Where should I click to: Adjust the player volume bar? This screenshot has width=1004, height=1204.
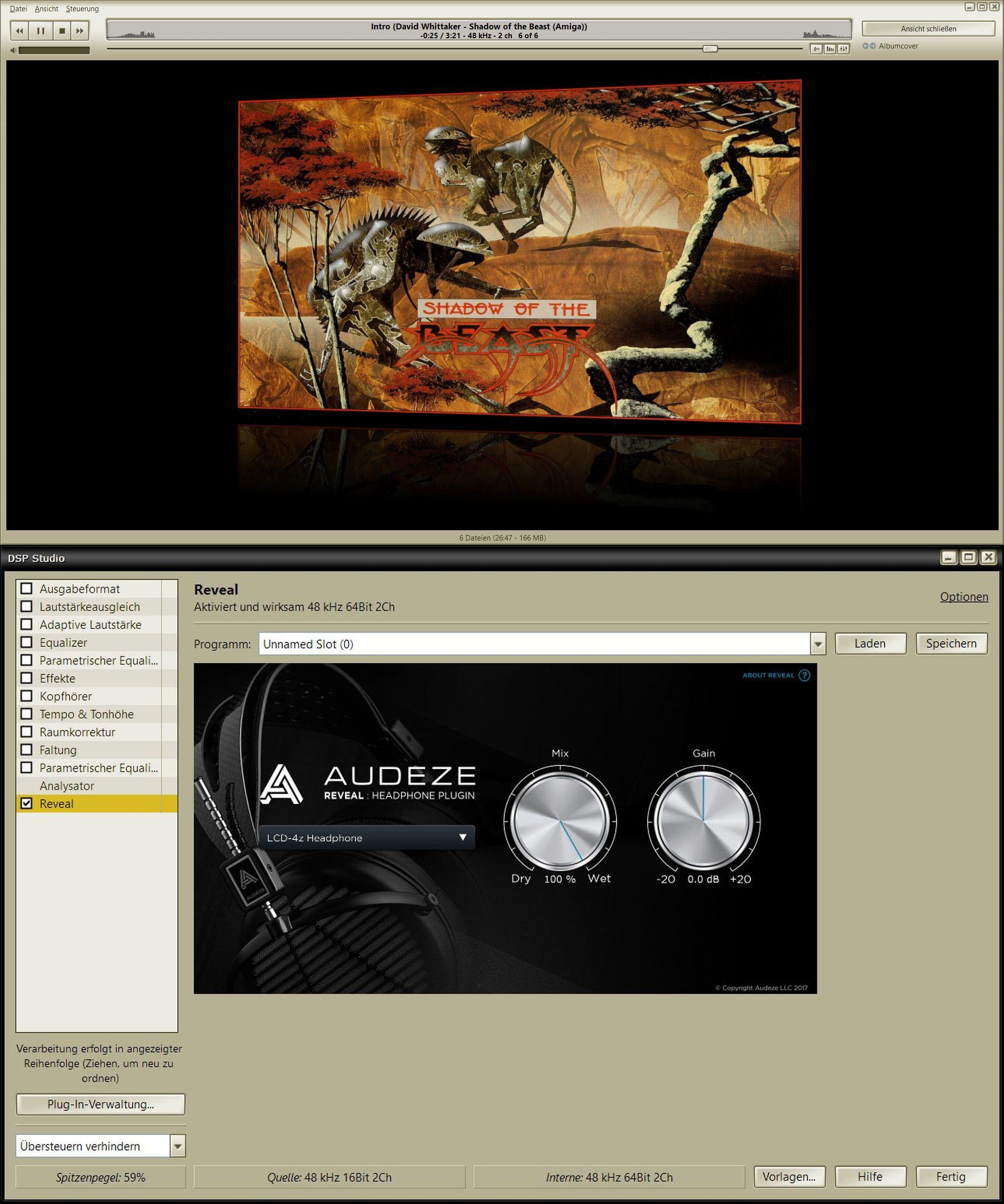point(54,50)
